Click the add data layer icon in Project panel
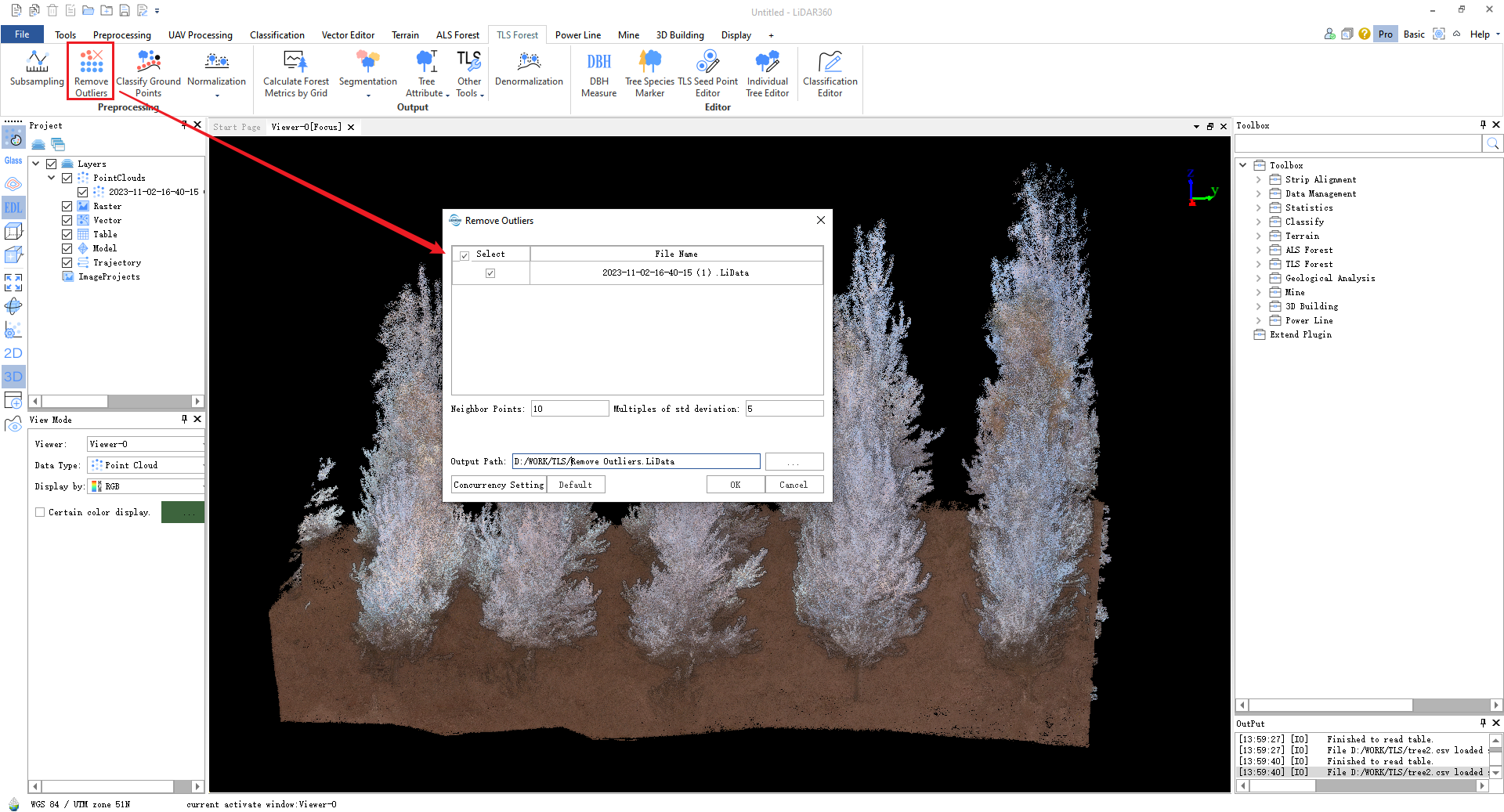This screenshot has height=812, width=1504. click(x=38, y=144)
